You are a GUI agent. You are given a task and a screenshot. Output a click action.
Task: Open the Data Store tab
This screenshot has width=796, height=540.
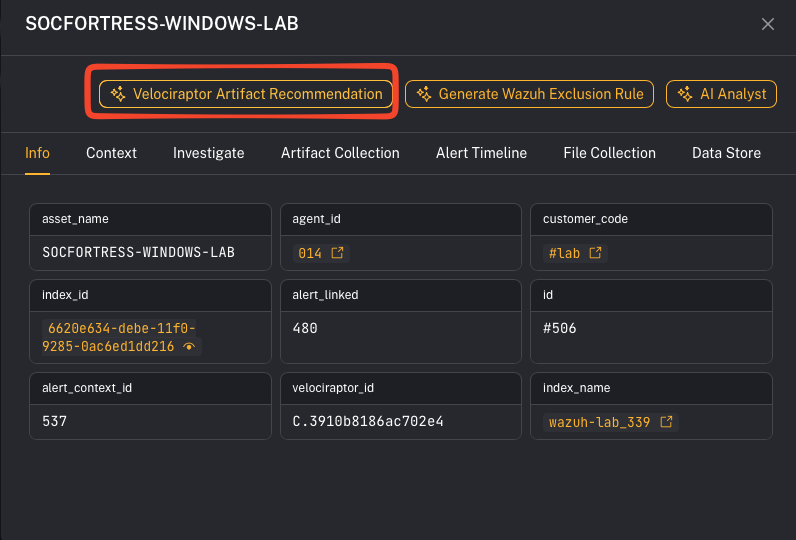pyautogui.click(x=726, y=153)
